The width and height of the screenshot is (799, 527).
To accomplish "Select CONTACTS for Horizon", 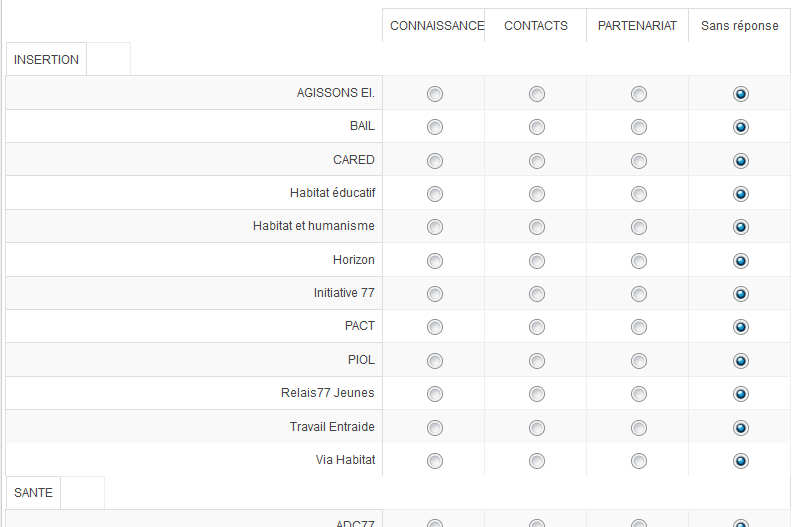I will [537, 261].
